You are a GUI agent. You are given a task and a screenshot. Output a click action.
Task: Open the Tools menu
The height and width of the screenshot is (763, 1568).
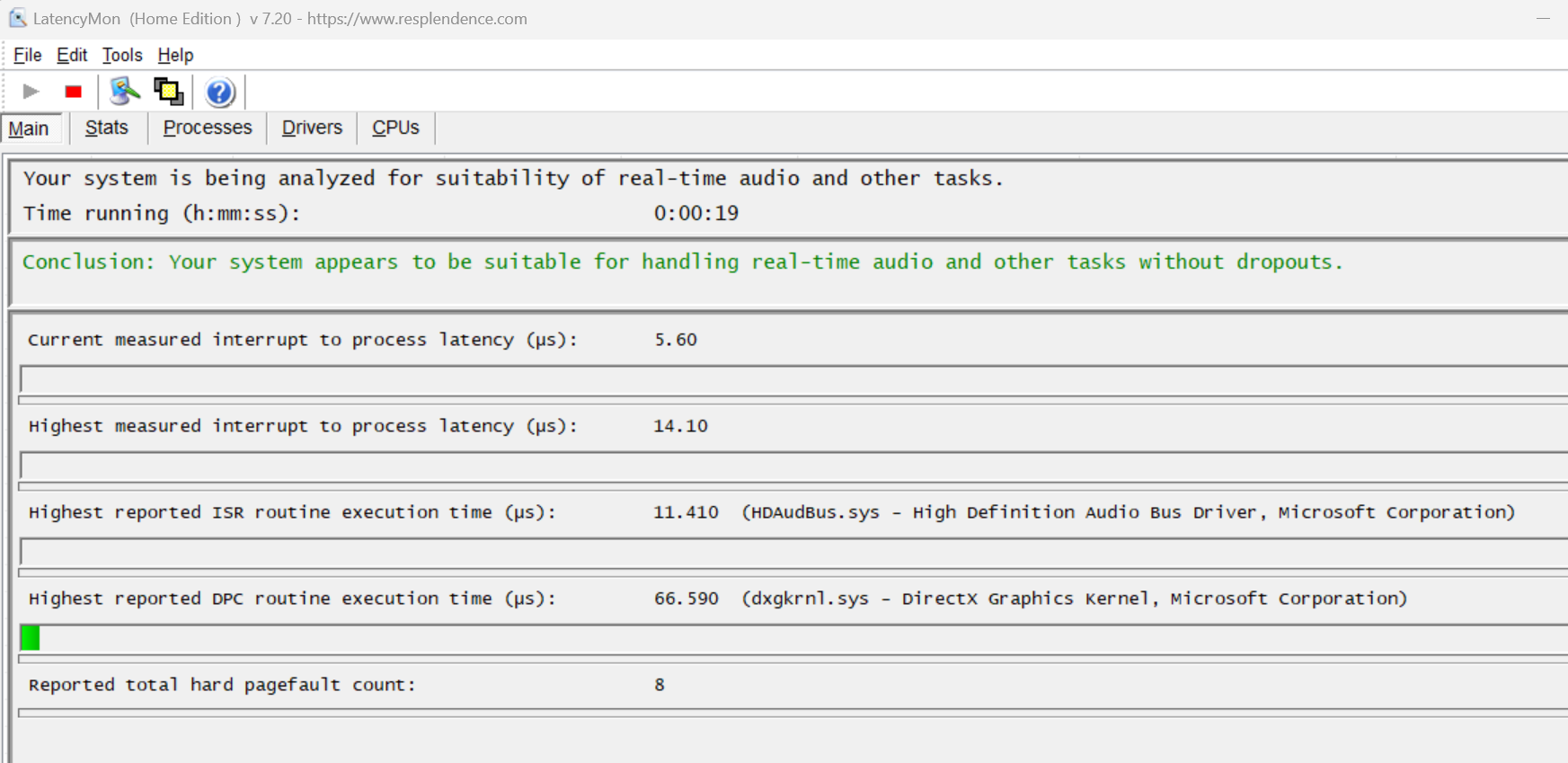(x=122, y=55)
